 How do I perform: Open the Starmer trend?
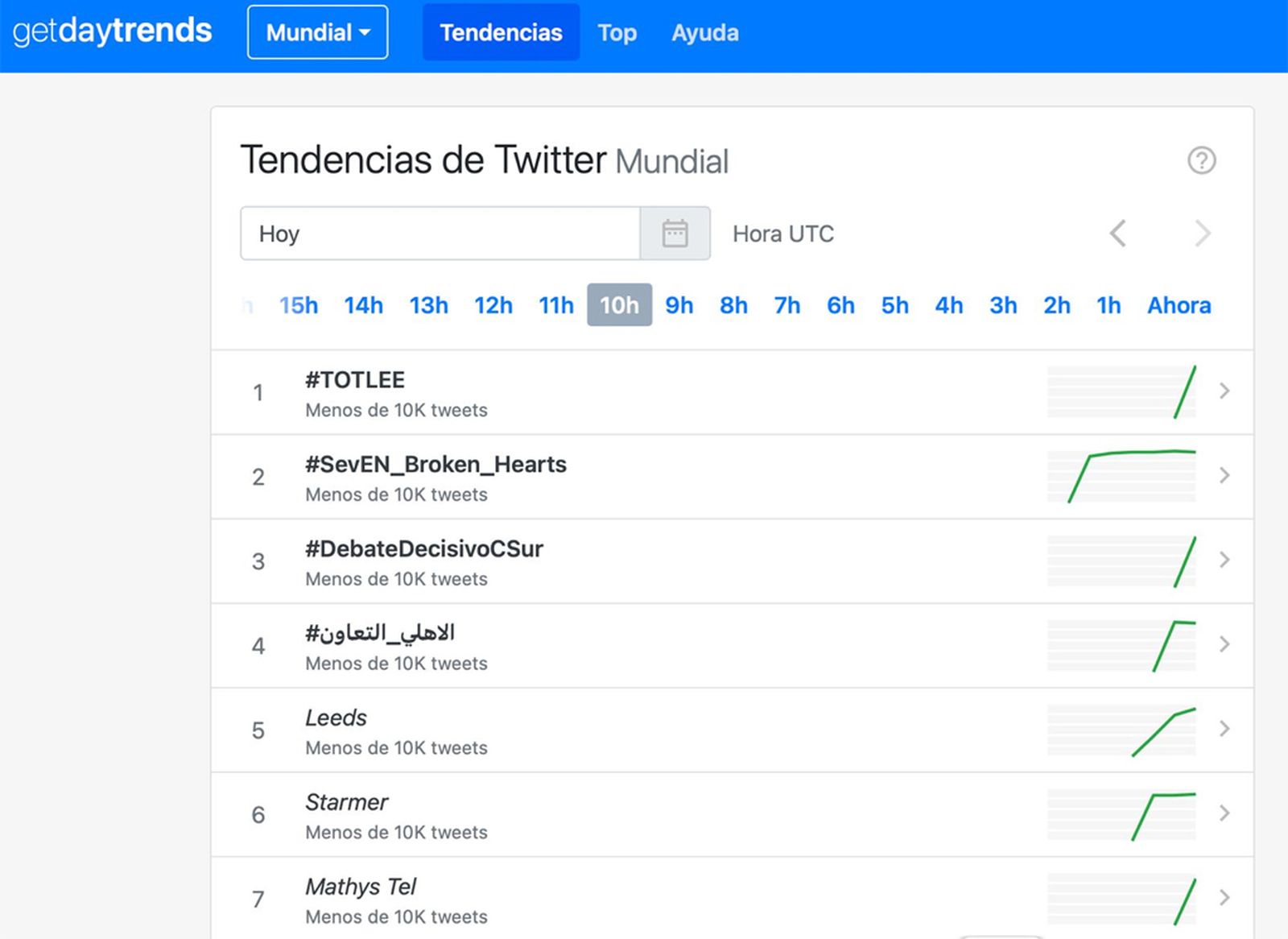click(x=346, y=802)
